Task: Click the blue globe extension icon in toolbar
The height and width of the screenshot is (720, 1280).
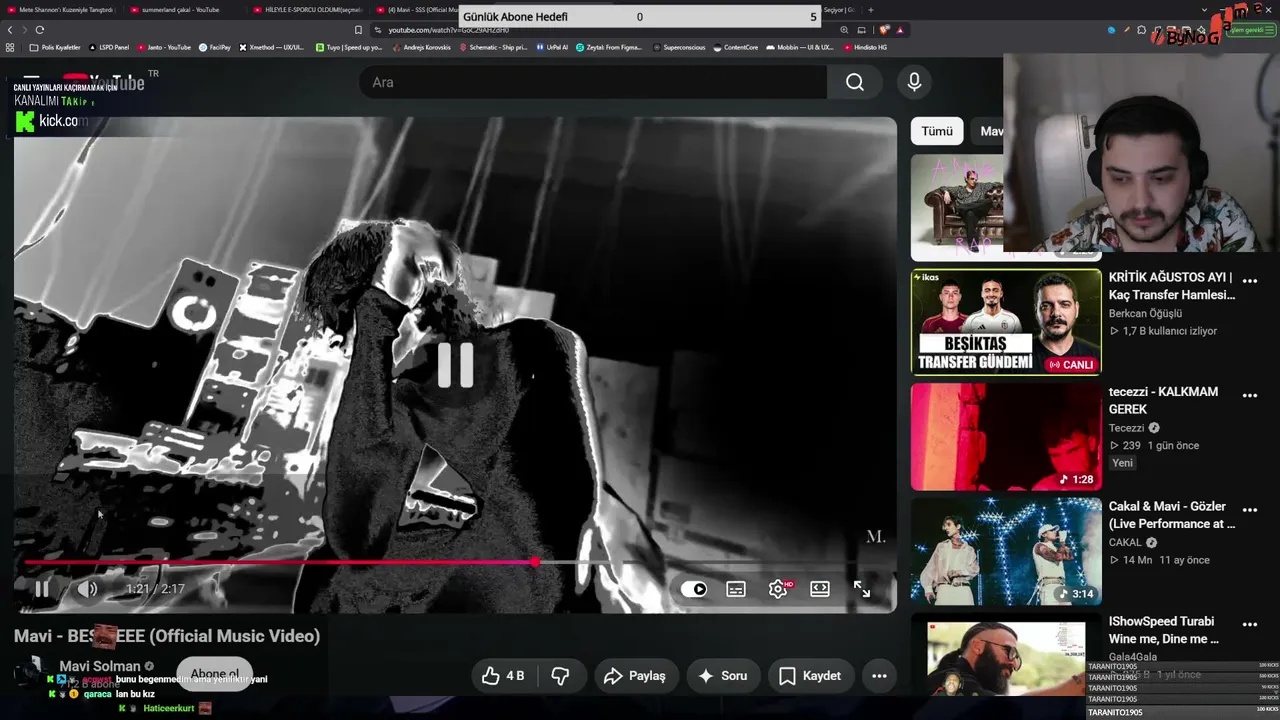Action: (x=1111, y=30)
